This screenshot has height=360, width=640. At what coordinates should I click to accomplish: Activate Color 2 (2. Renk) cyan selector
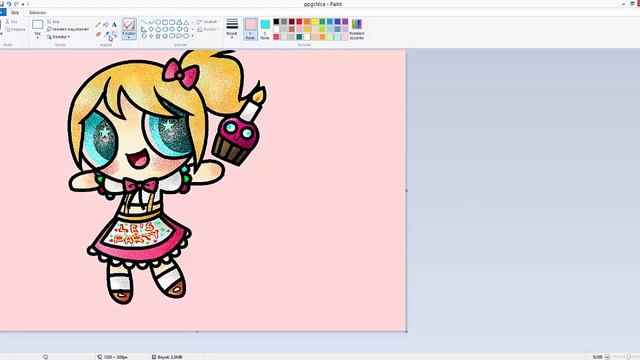265,29
